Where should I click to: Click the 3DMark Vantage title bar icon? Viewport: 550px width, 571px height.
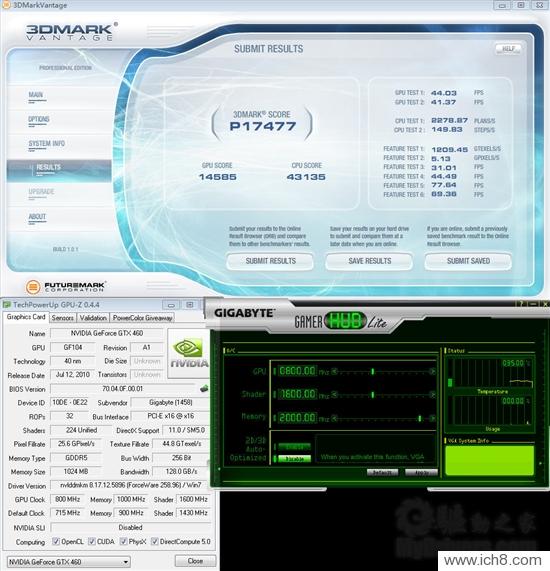coord(6,5)
